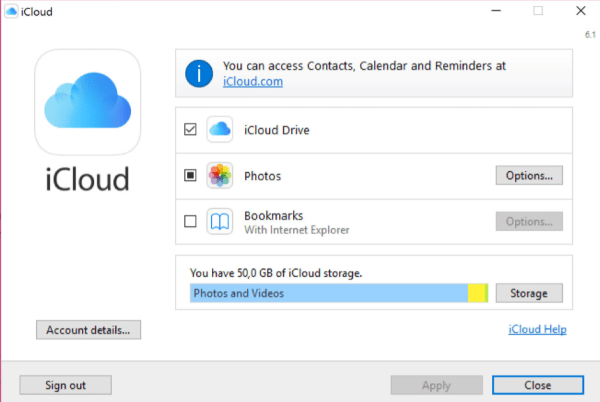The width and height of the screenshot is (600, 402).
Task: Uncheck the iCloud Drive checkbox
Action: click(x=190, y=130)
